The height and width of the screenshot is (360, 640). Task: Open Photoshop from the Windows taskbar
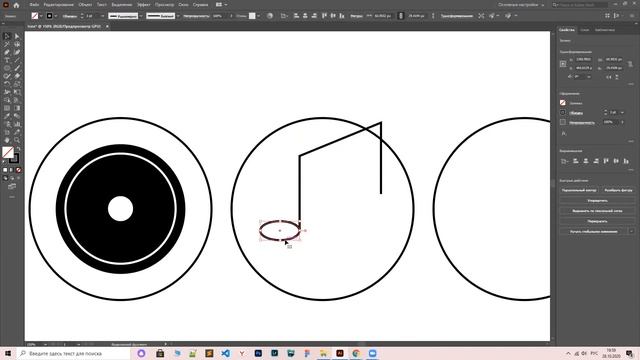pos(258,353)
